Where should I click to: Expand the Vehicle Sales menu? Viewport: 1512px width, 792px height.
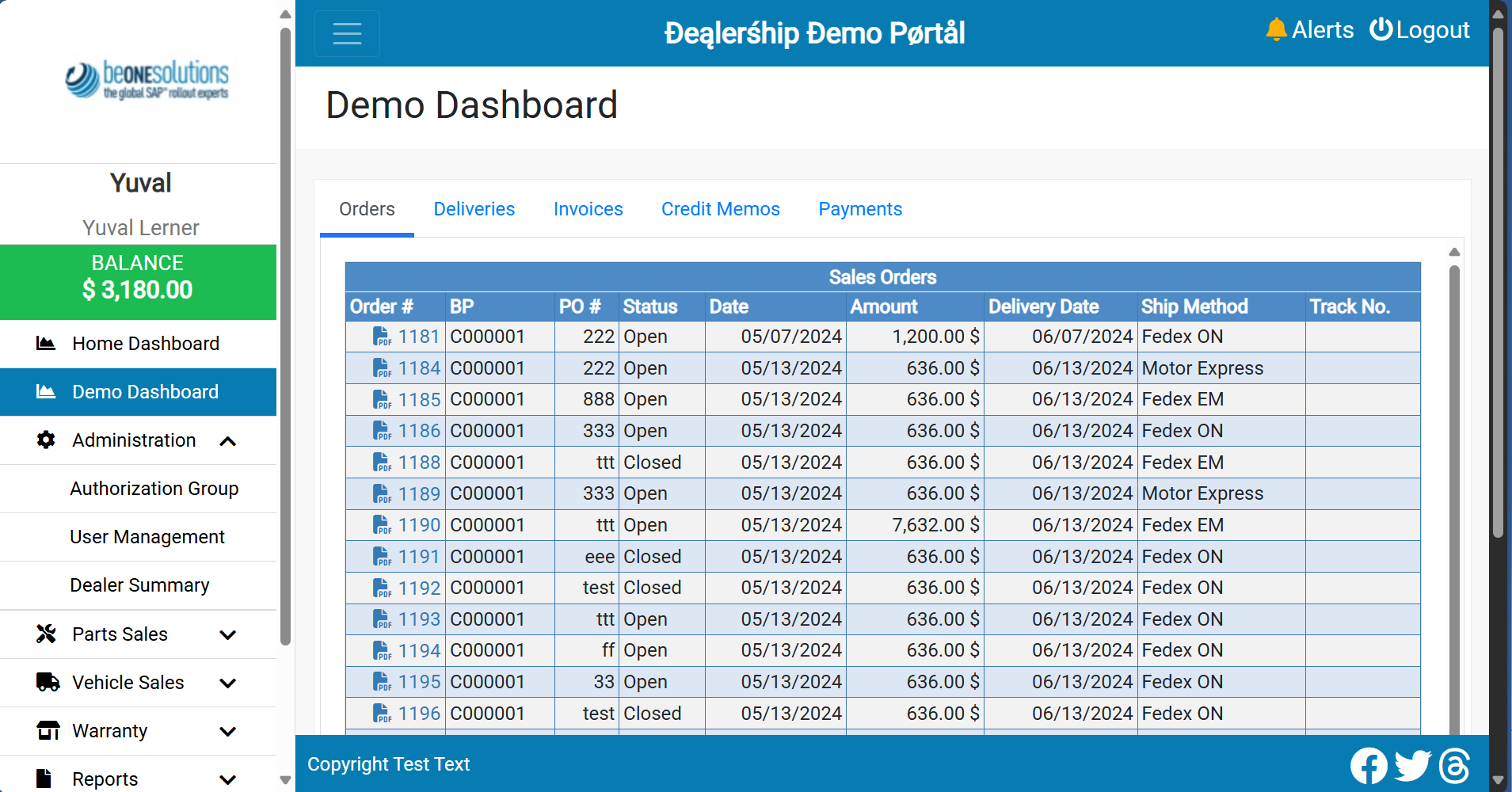tap(228, 683)
